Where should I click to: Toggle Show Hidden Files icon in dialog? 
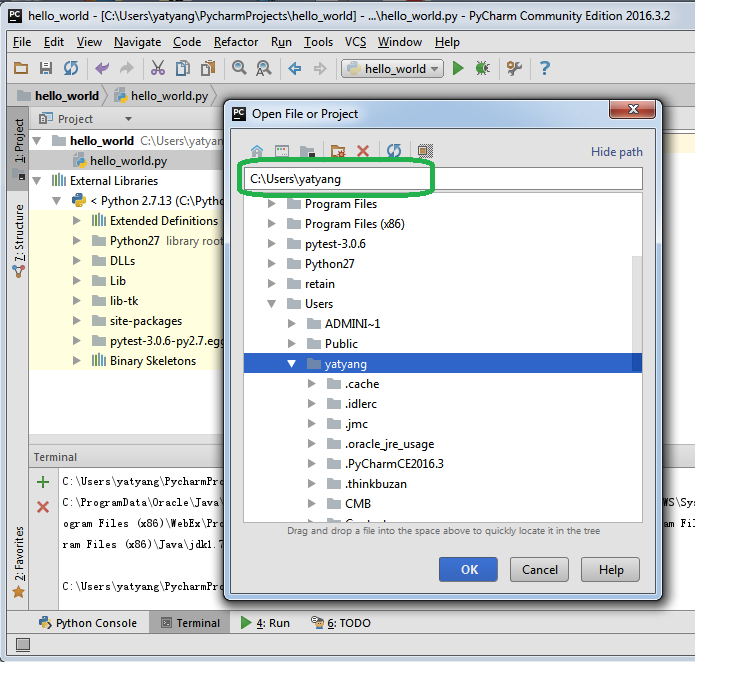tap(425, 151)
